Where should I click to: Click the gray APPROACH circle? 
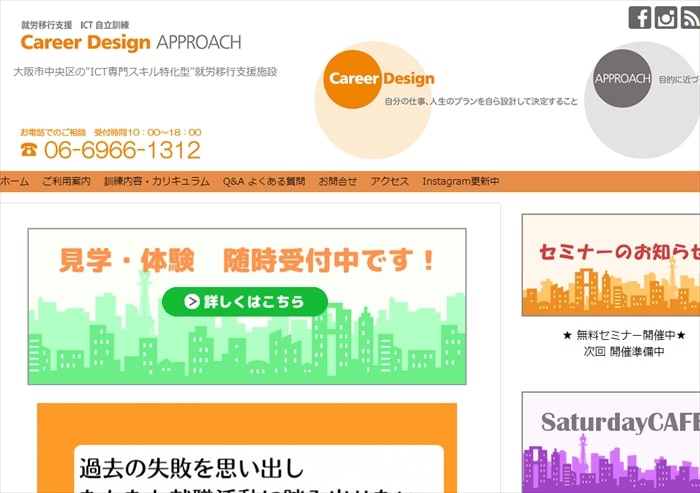[622, 79]
